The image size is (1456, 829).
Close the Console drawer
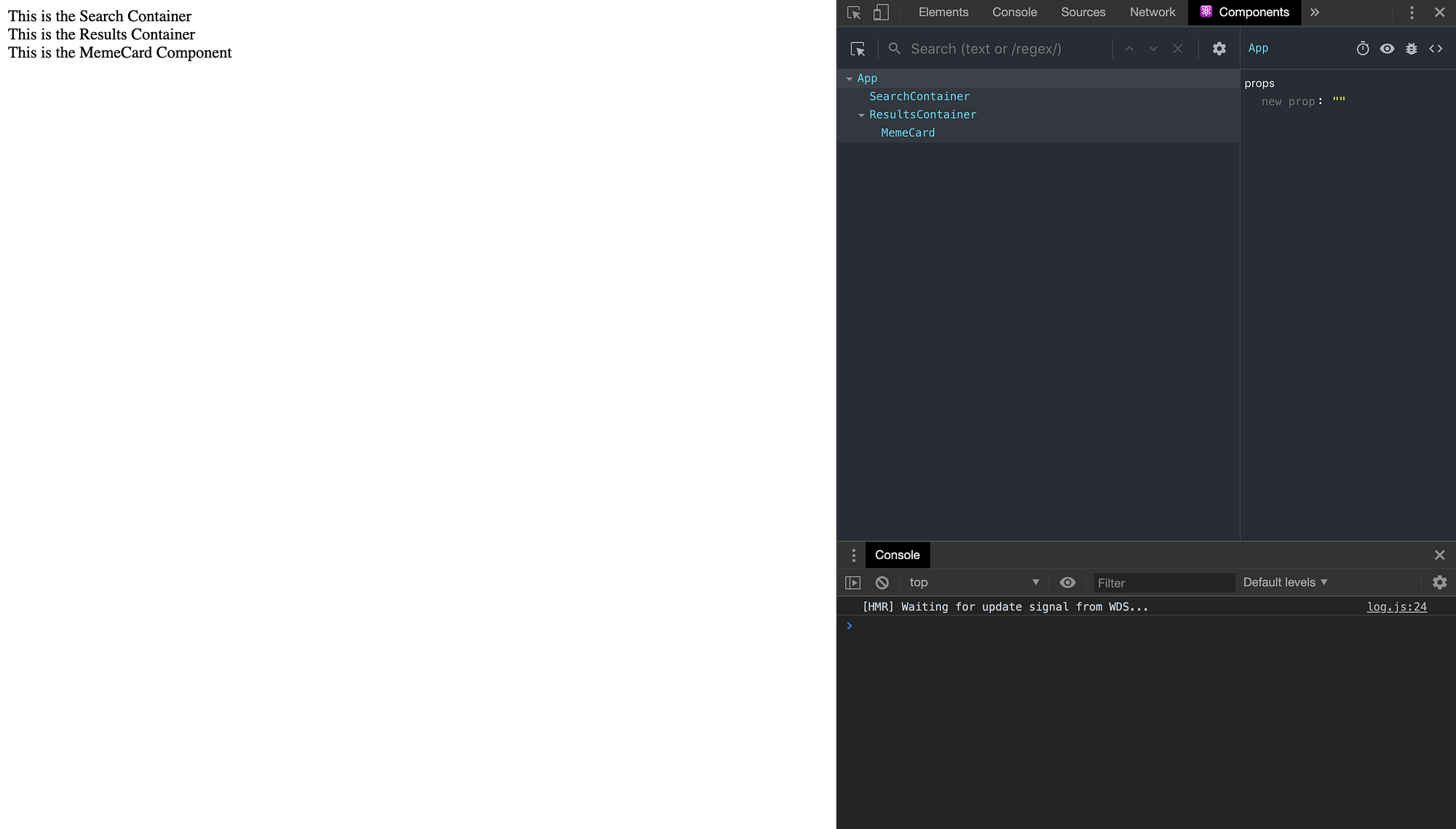click(1439, 555)
